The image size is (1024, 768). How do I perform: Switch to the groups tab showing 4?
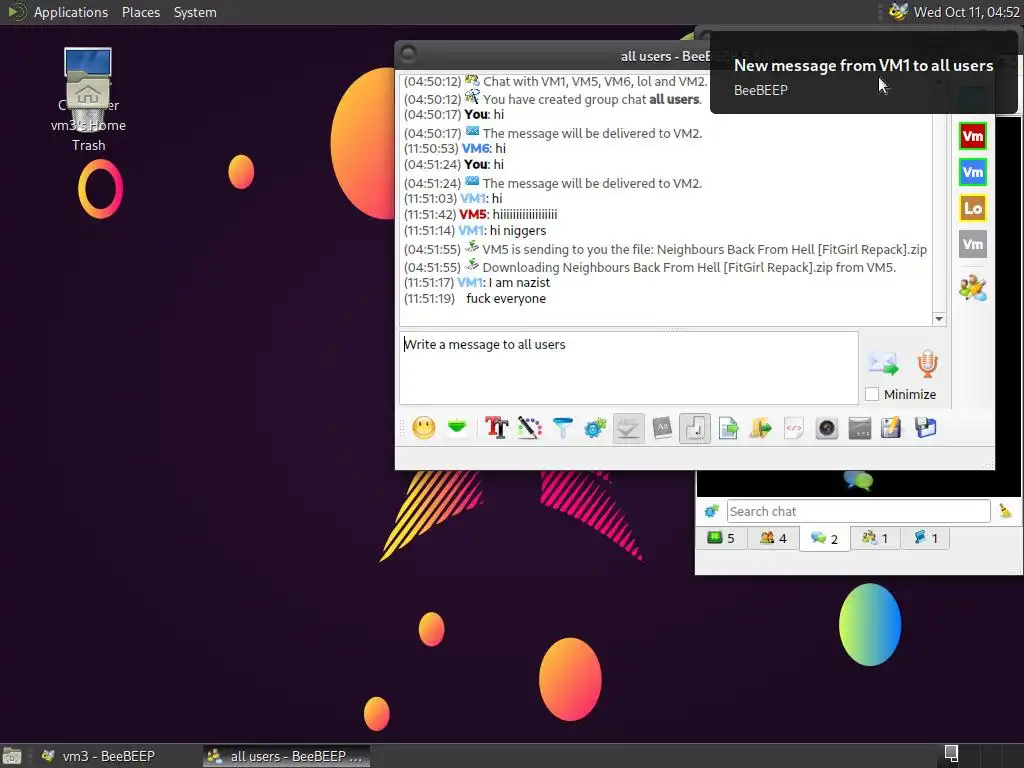click(x=773, y=538)
